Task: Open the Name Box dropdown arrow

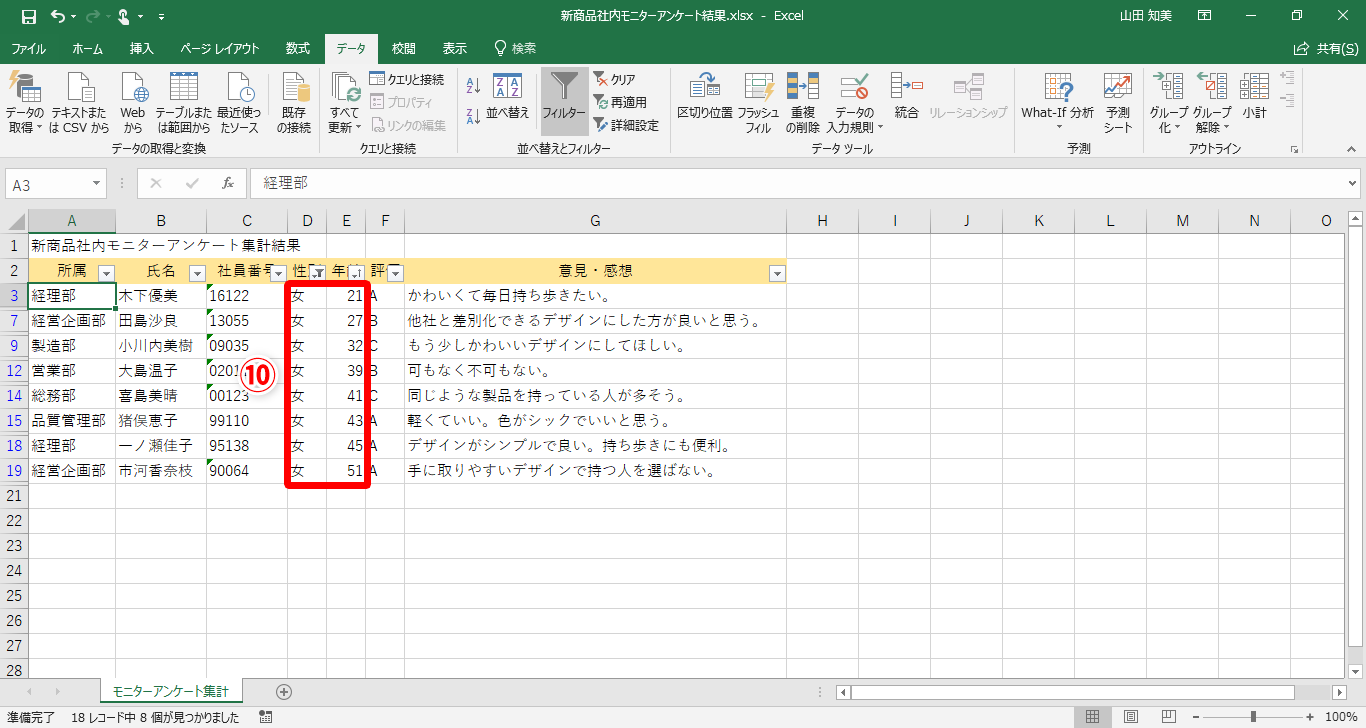Action: tap(96, 183)
